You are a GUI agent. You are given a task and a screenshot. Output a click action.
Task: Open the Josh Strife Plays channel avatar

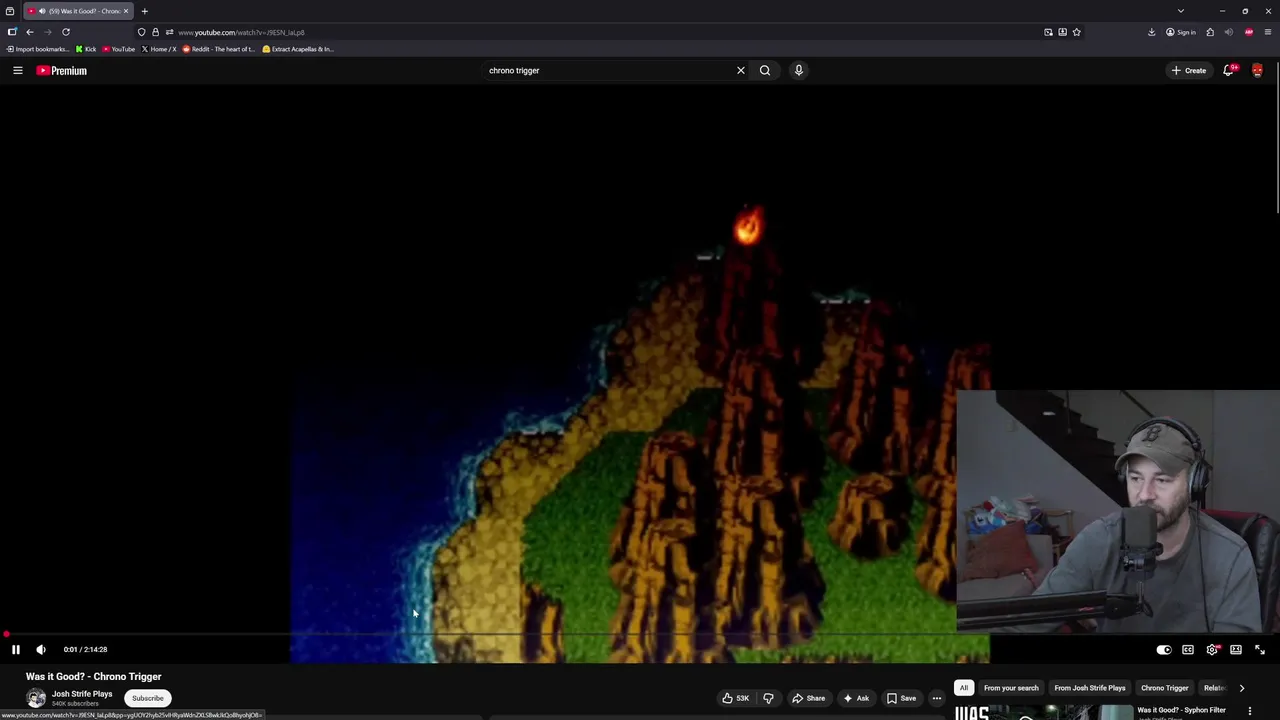click(x=36, y=698)
